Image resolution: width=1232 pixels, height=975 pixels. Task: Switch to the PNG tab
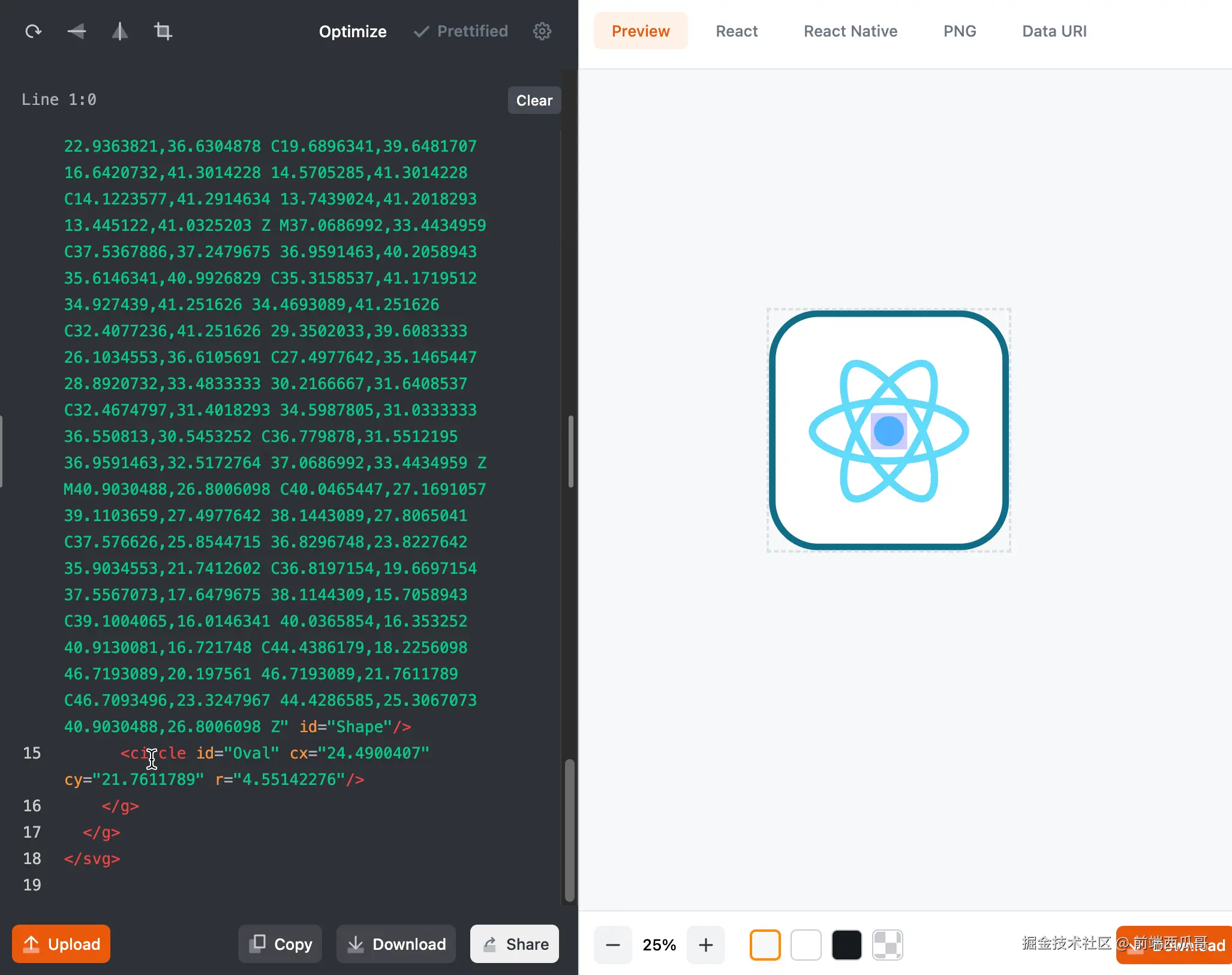click(959, 31)
